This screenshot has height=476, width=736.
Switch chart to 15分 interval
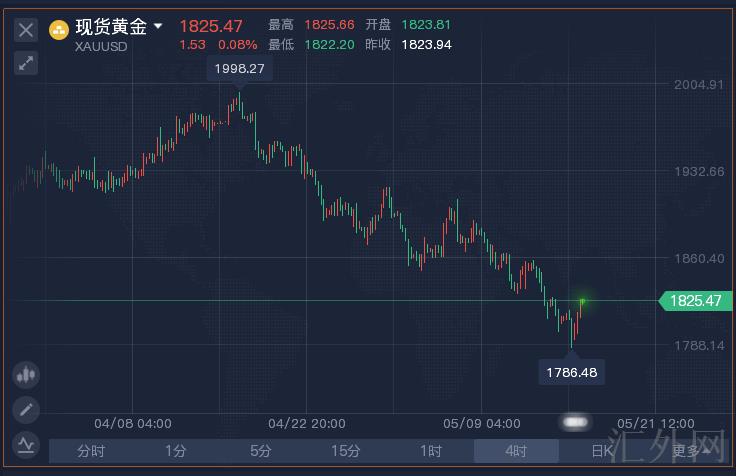(x=346, y=451)
